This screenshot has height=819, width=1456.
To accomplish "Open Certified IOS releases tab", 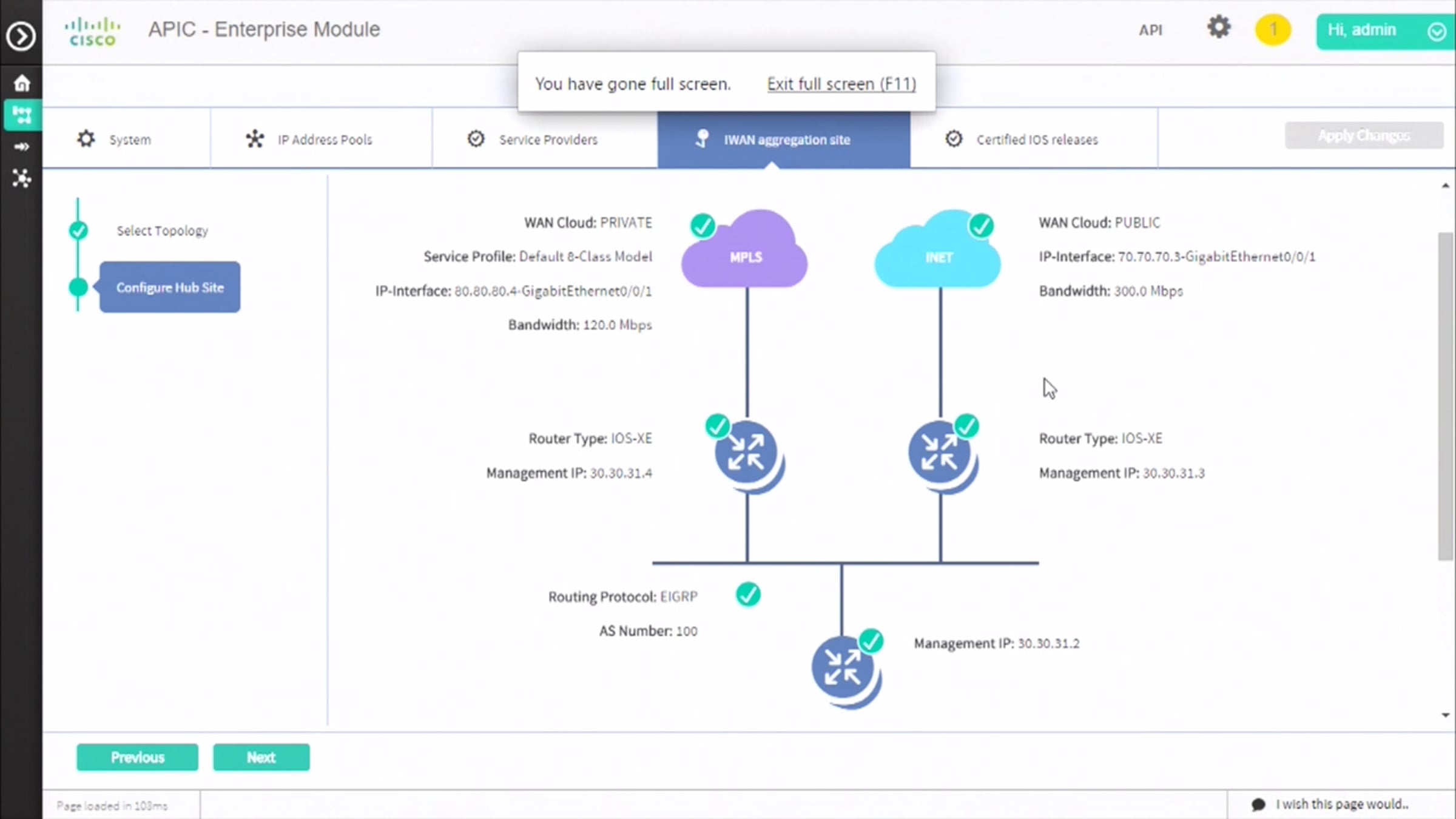I will click(x=1034, y=139).
